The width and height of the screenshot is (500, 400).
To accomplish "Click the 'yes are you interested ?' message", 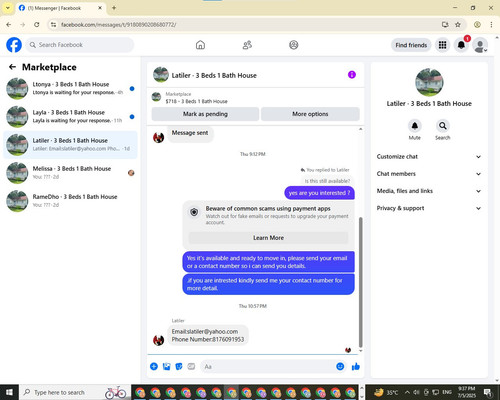I will pos(319,193).
